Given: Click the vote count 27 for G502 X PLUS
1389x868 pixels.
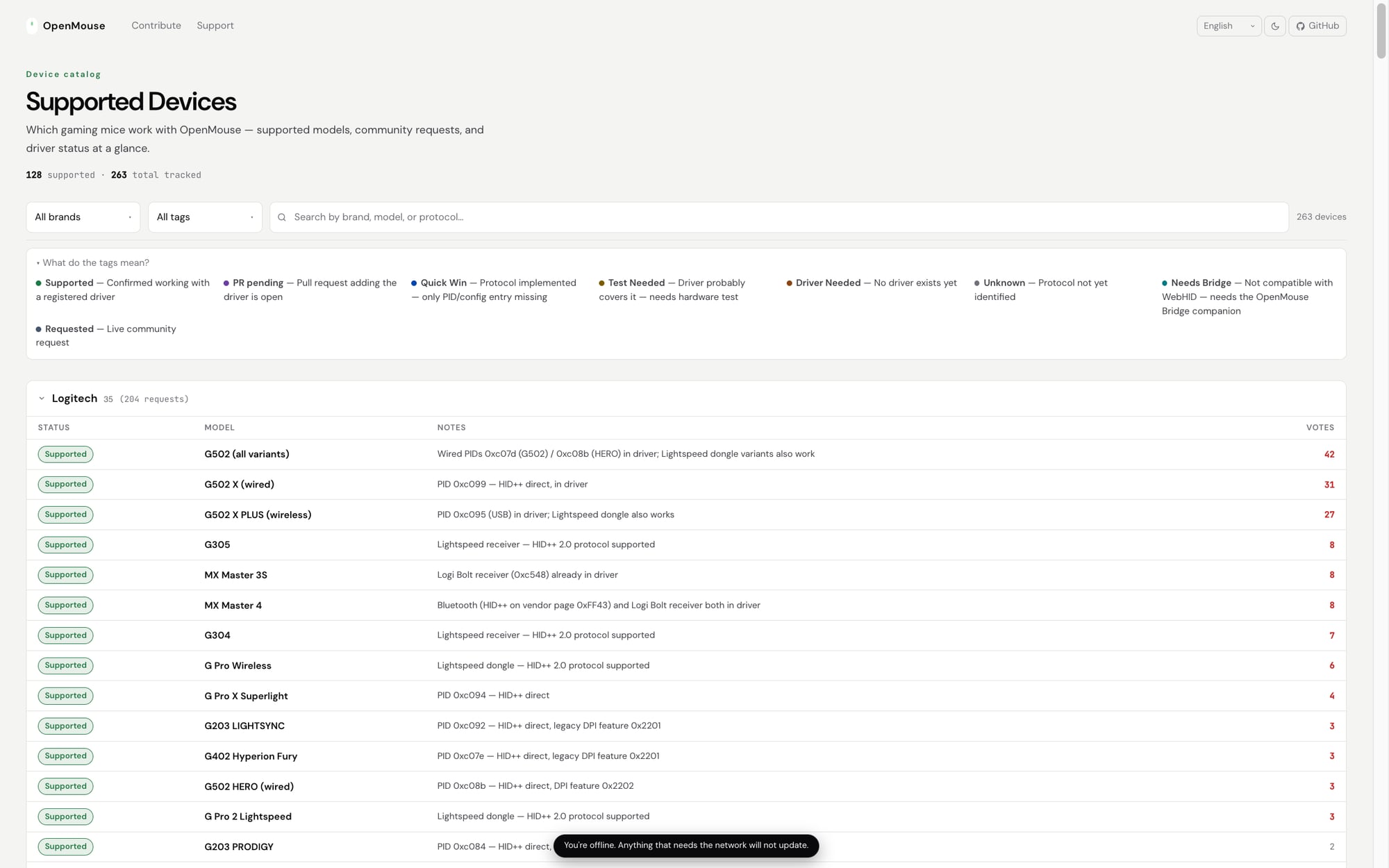Looking at the screenshot, I should [1329, 515].
